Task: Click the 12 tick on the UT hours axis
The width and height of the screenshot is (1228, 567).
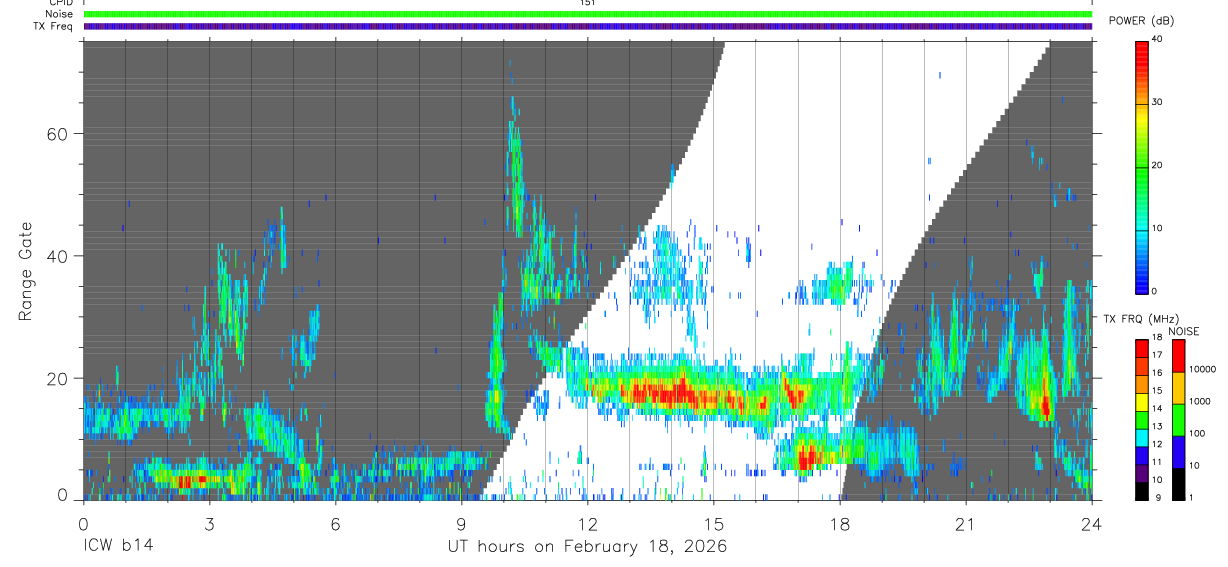Action: point(587,524)
